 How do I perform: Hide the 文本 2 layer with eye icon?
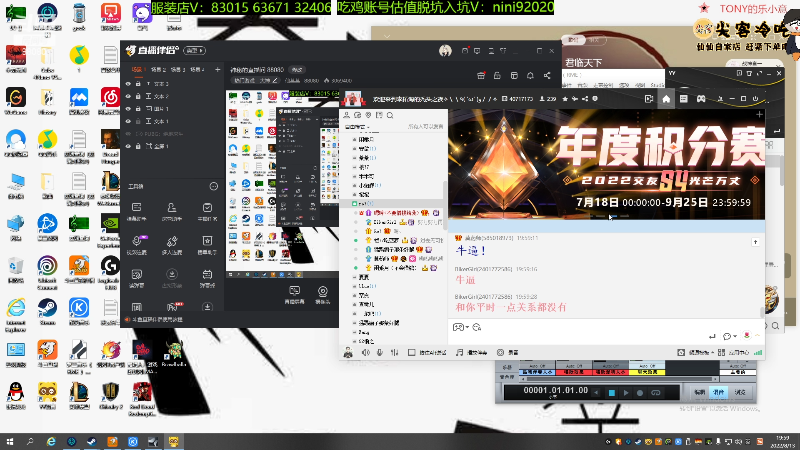click(128, 96)
